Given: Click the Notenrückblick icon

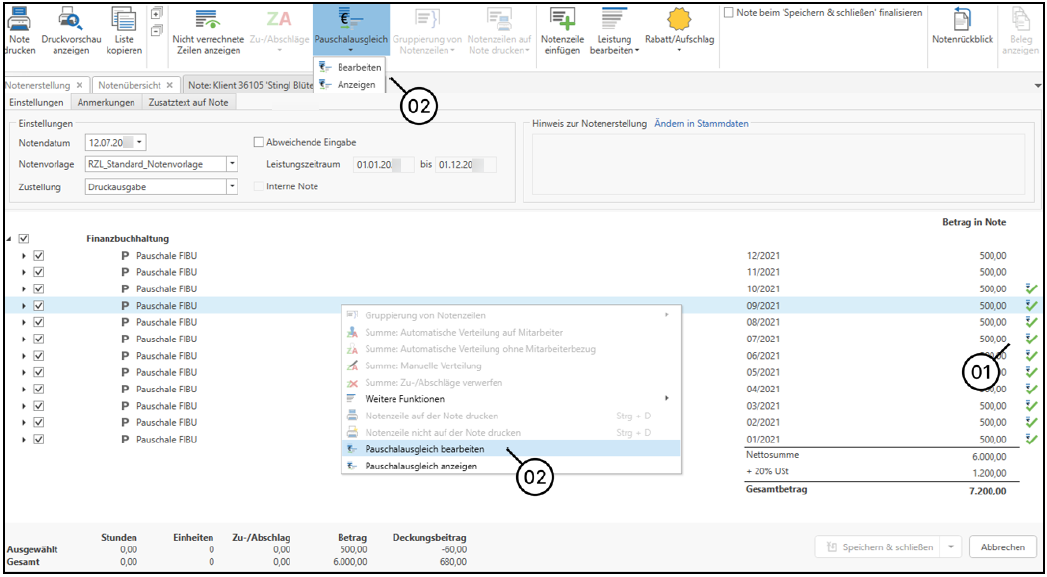Looking at the screenshot, I should (962, 18).
